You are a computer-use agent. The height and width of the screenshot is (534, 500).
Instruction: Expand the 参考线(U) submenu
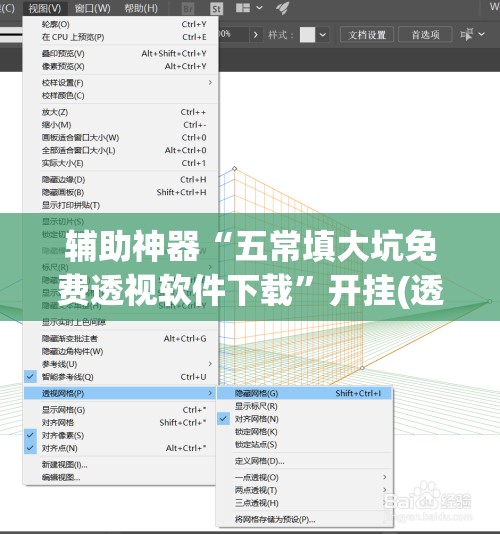pyautogui.click(x=120, y=364)
